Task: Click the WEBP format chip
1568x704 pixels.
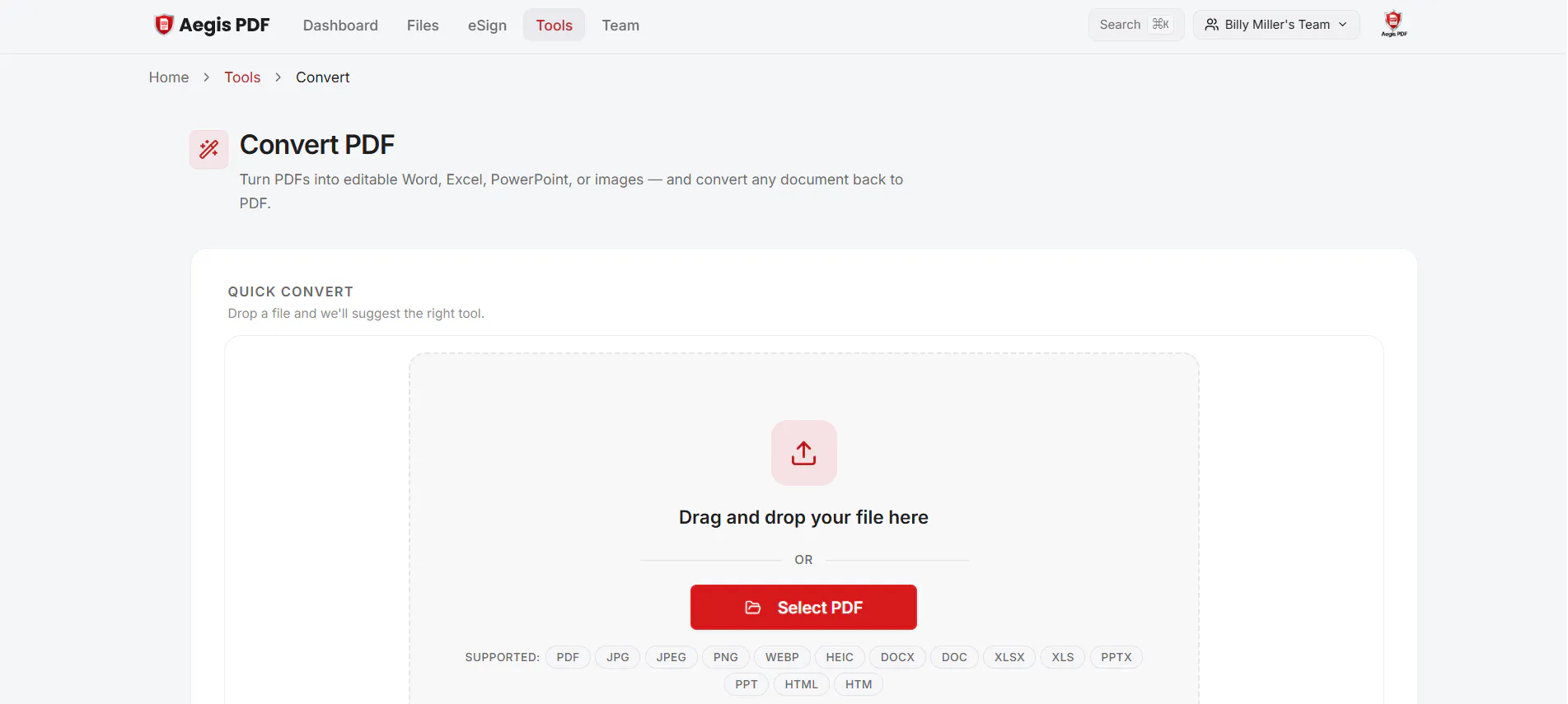Action: (x=782, y=657)
